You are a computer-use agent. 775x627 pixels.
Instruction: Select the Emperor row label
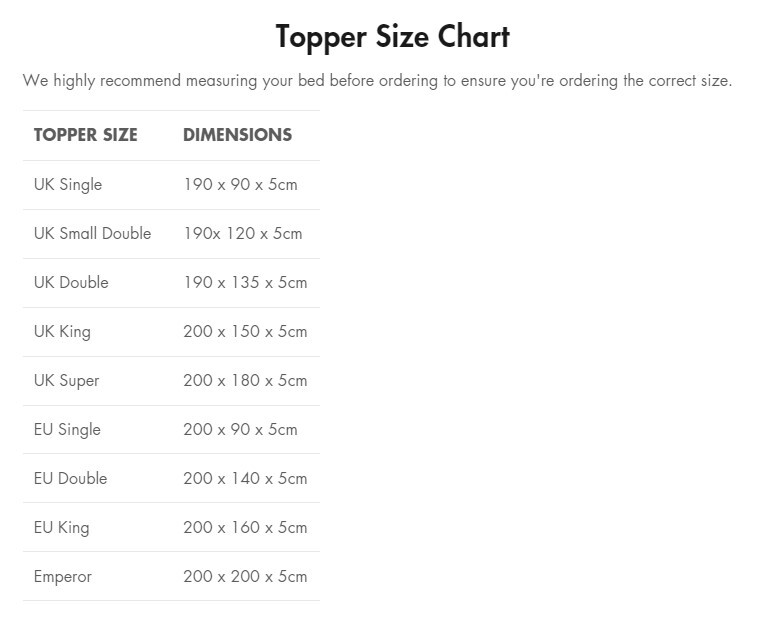(62, 577)
